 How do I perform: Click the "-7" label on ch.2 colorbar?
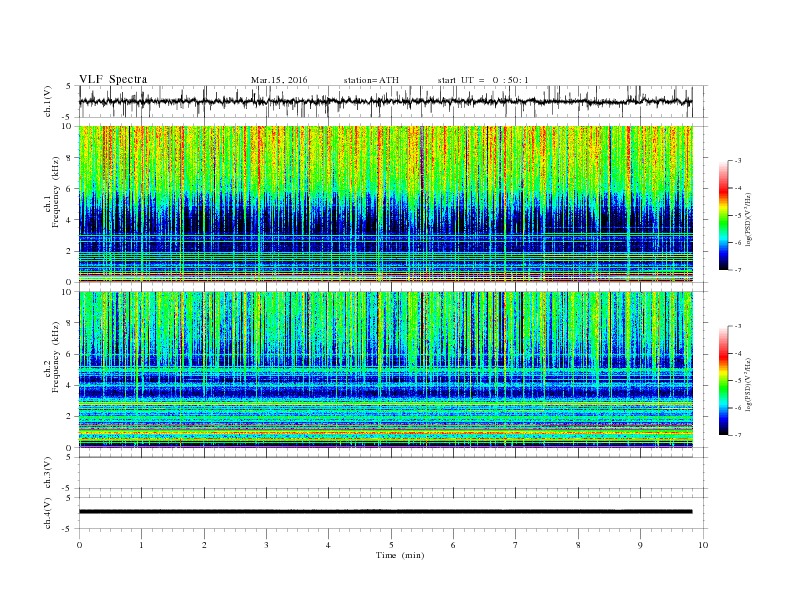738,435
